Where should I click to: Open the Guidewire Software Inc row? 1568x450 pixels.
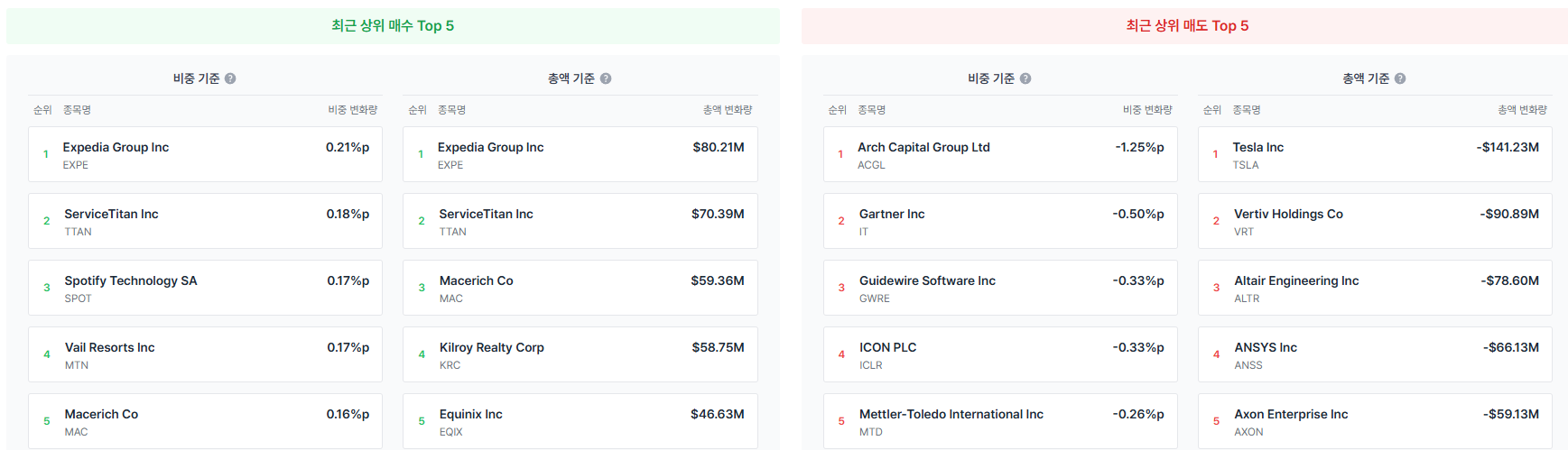[x=1000, y=288]
